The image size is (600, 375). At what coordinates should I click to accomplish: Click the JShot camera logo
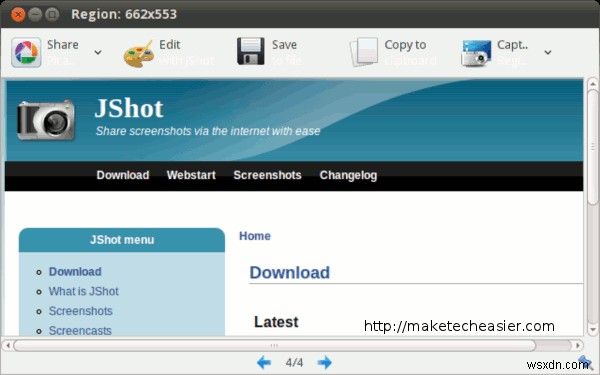(x=46, y=120)
